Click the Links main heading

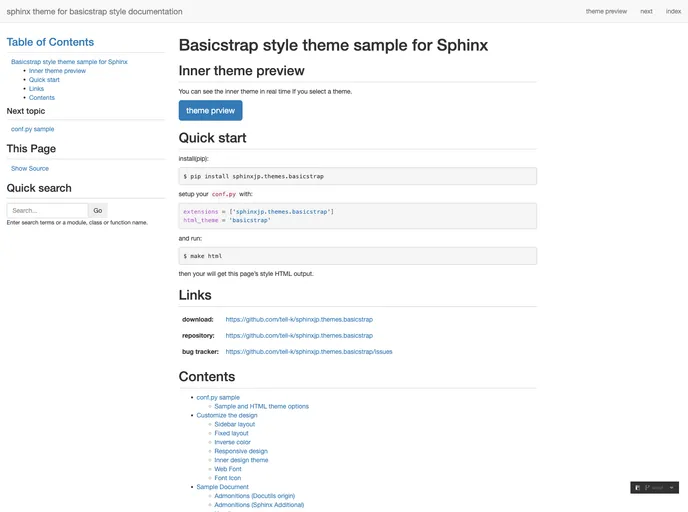(x=195, y=295)
